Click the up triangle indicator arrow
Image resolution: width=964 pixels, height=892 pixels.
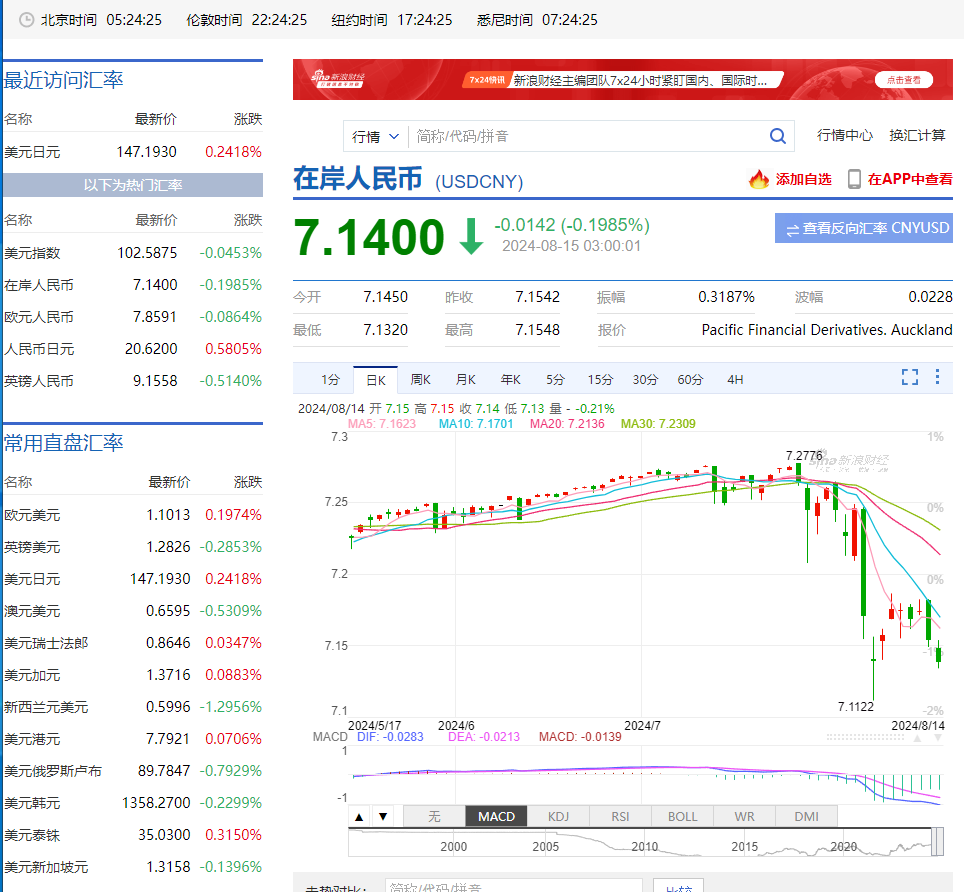click(x=360, y=817)
